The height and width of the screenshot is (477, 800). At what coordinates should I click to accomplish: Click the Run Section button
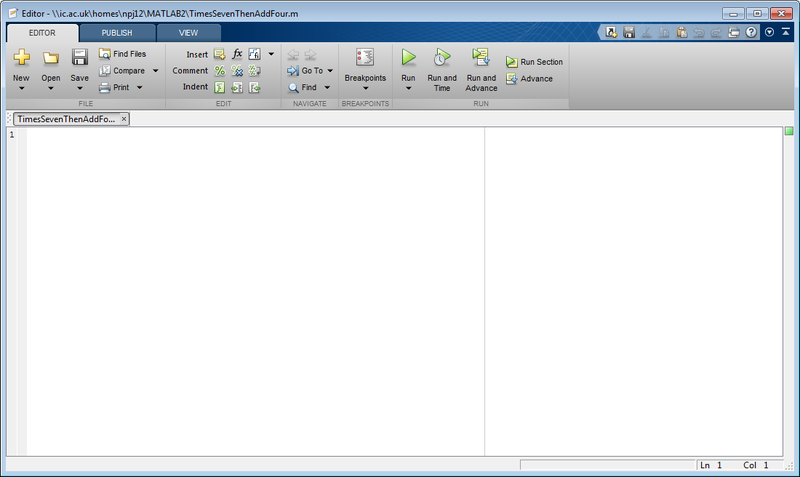coord(534,62)
